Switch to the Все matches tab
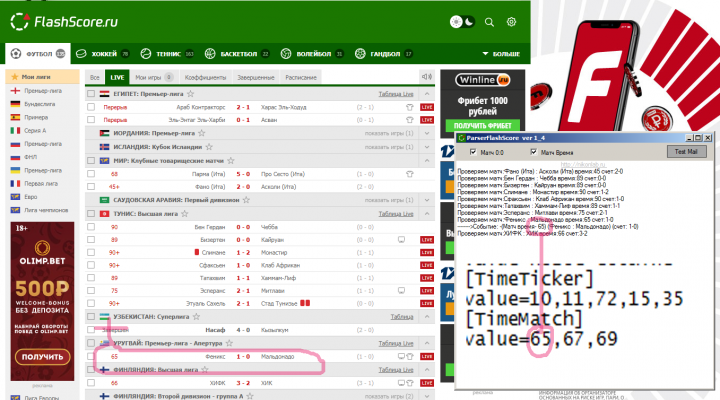The width and height of the screenshot is (720, 400). tap(95, 77)
